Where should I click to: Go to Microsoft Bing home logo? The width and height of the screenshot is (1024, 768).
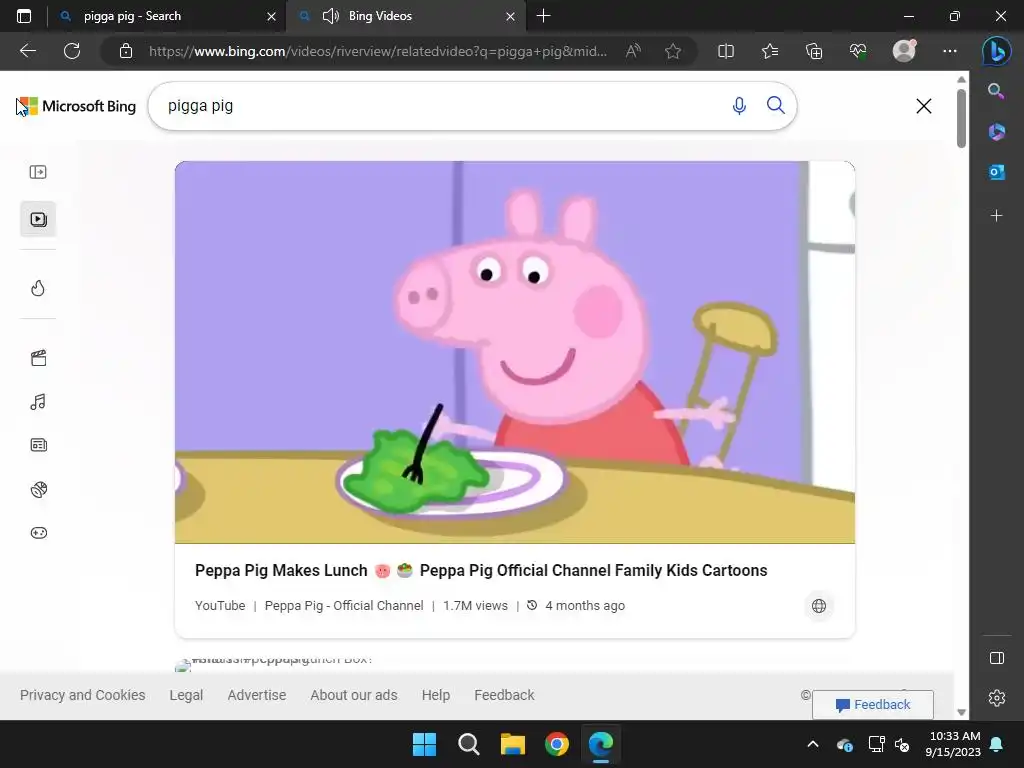[76, 106]
